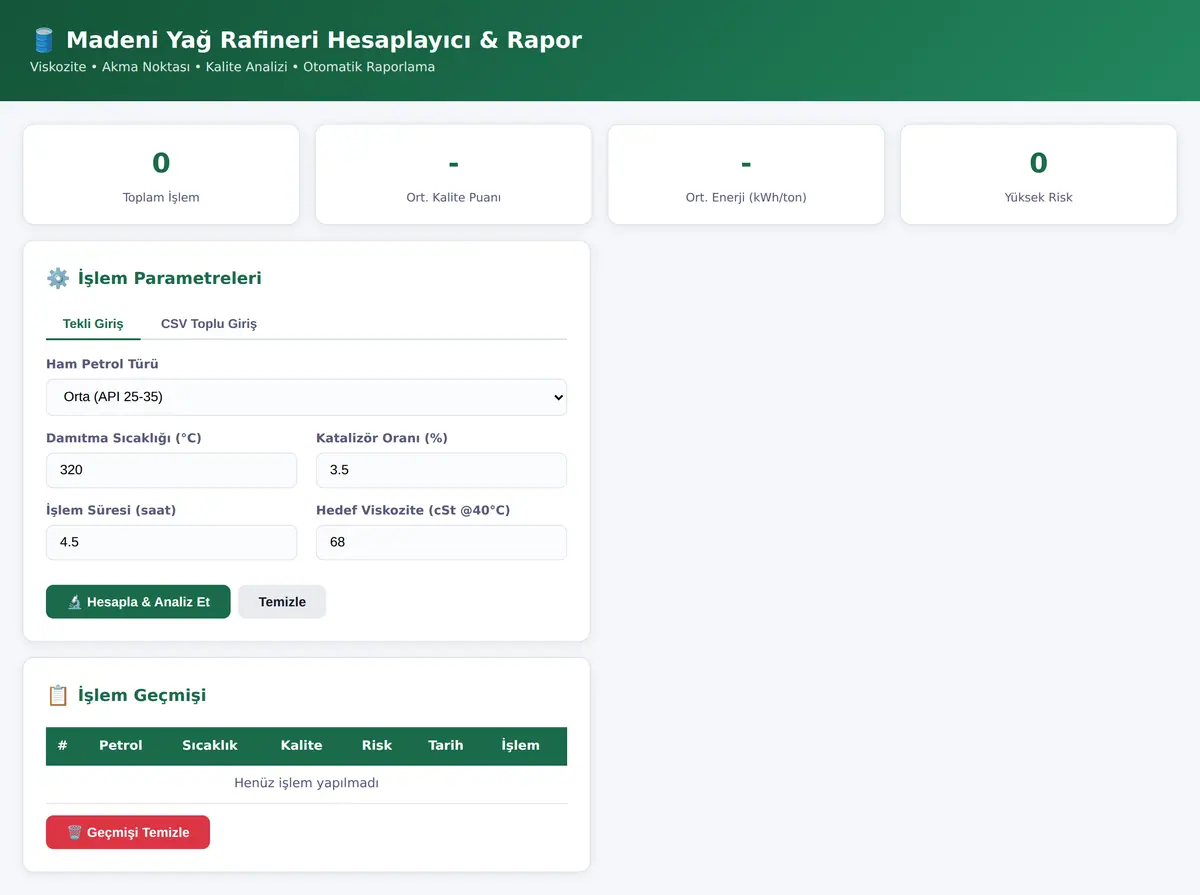Switch to the Tekli Giriş tab
The image size is (1200, 895).
[x=93, y=324]
